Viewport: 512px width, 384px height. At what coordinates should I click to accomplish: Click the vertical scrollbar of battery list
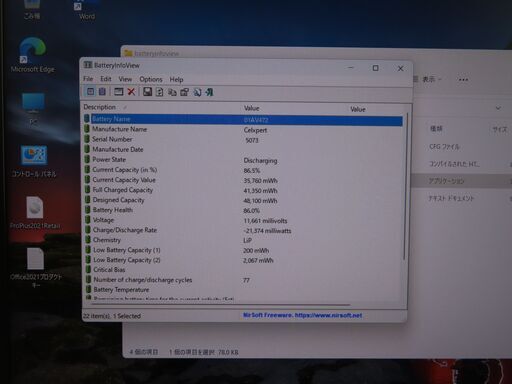[x=405, y=187]
